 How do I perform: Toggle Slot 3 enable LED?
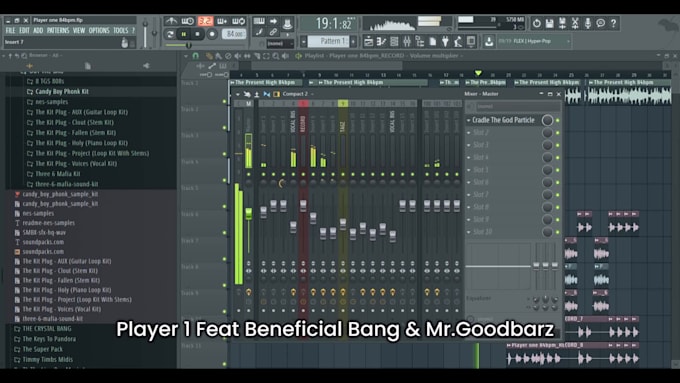pos(558,145)
